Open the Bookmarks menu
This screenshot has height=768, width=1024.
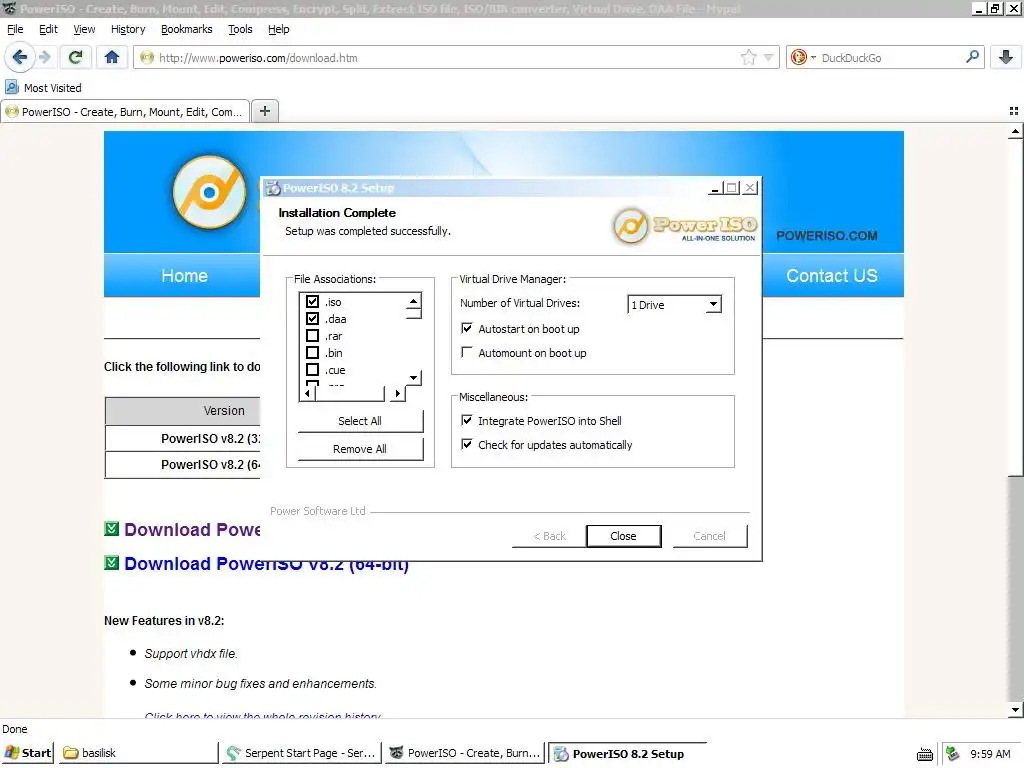(187, 29)
